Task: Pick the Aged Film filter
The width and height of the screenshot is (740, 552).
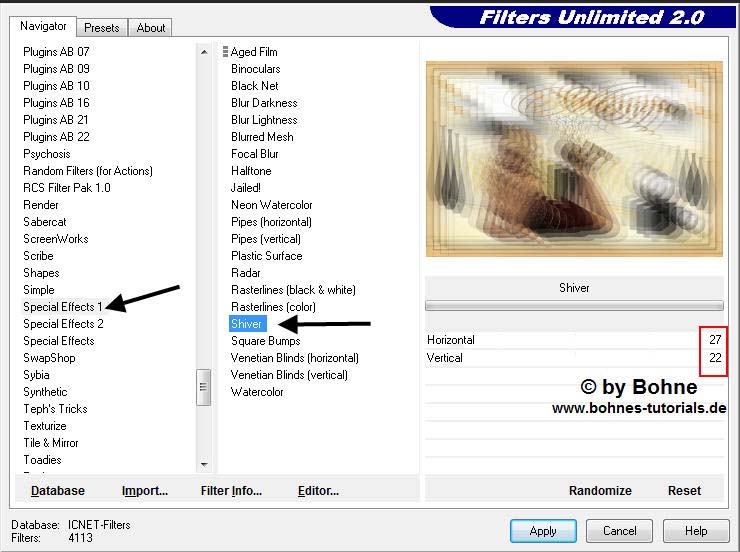Action: tap(254, 52)
